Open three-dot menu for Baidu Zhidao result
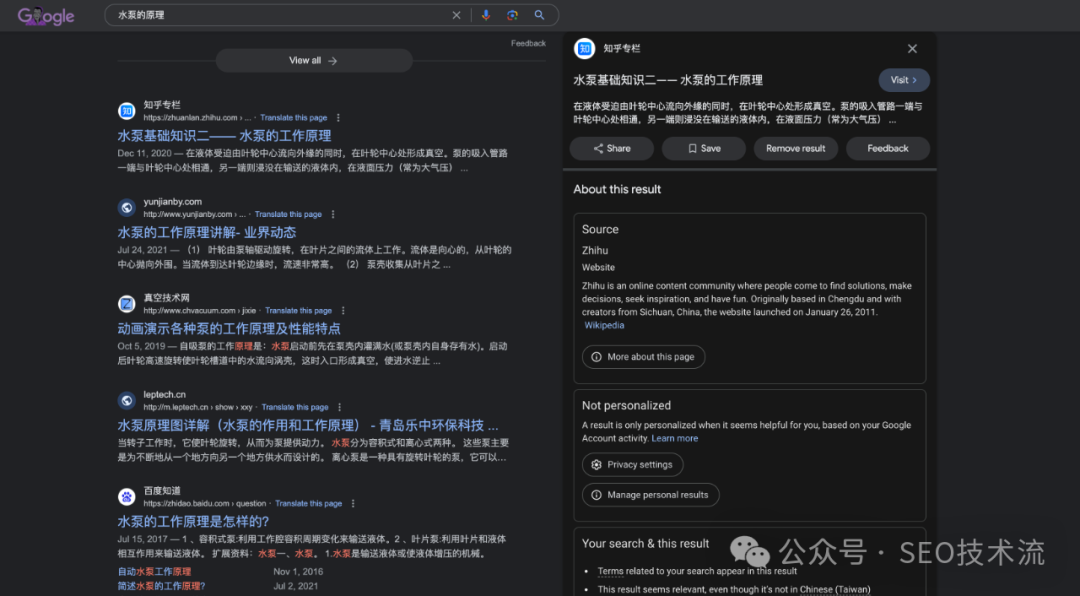This screenshot has height=596, width=1080. [353, 503]
